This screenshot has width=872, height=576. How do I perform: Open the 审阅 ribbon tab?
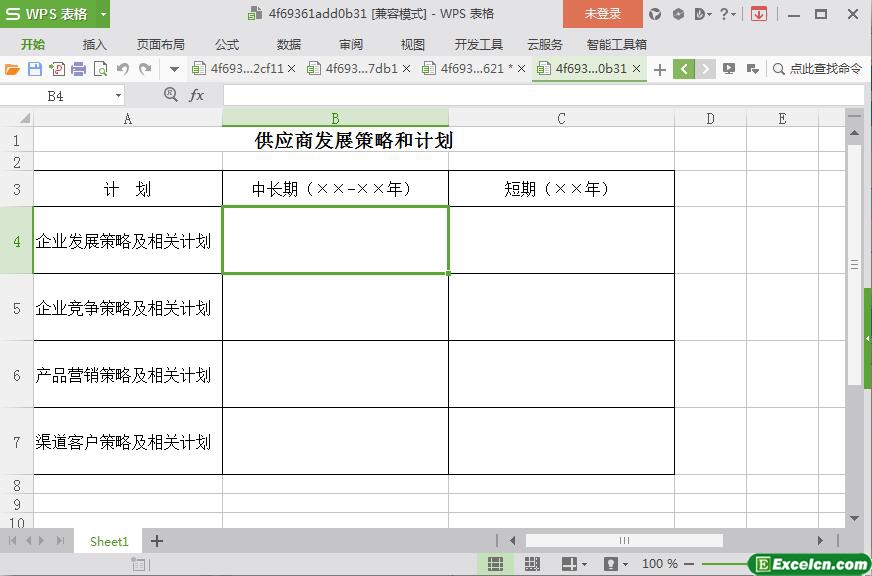coord(351,44)
